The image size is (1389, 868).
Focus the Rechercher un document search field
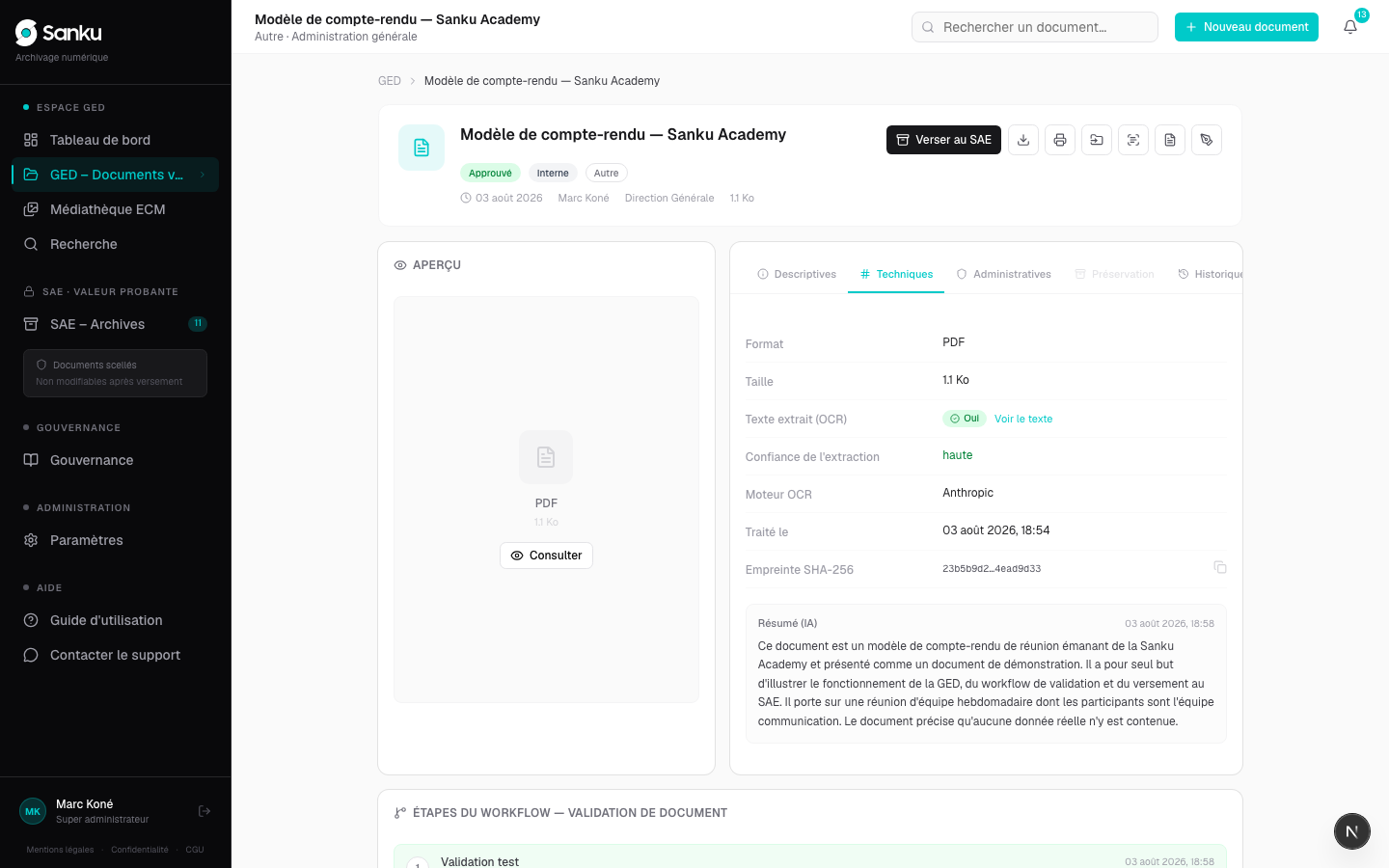(1035, 27)
